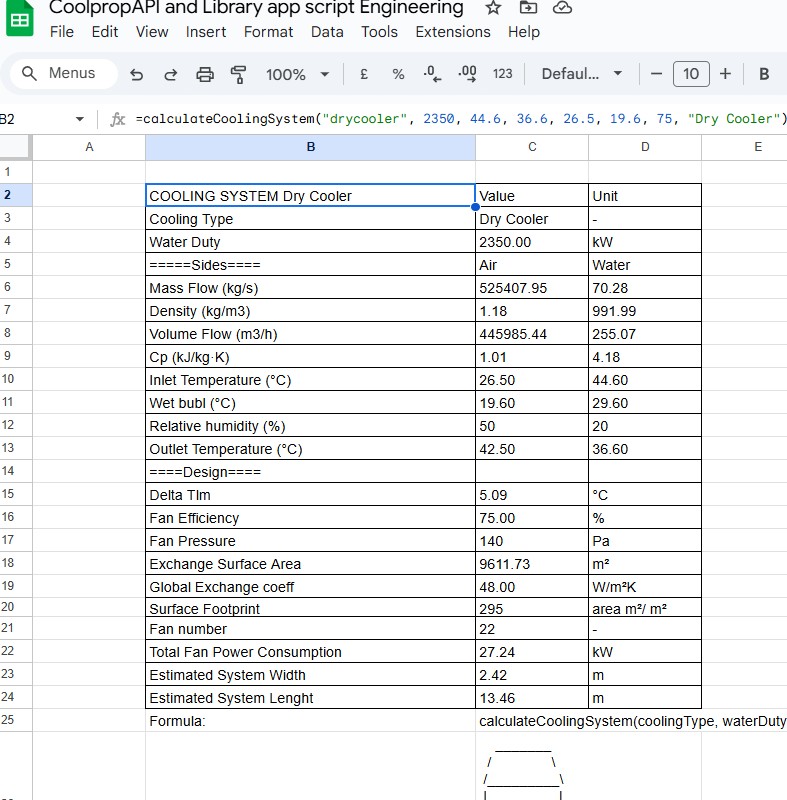Check the cloud save status icon

coord(562,7)
